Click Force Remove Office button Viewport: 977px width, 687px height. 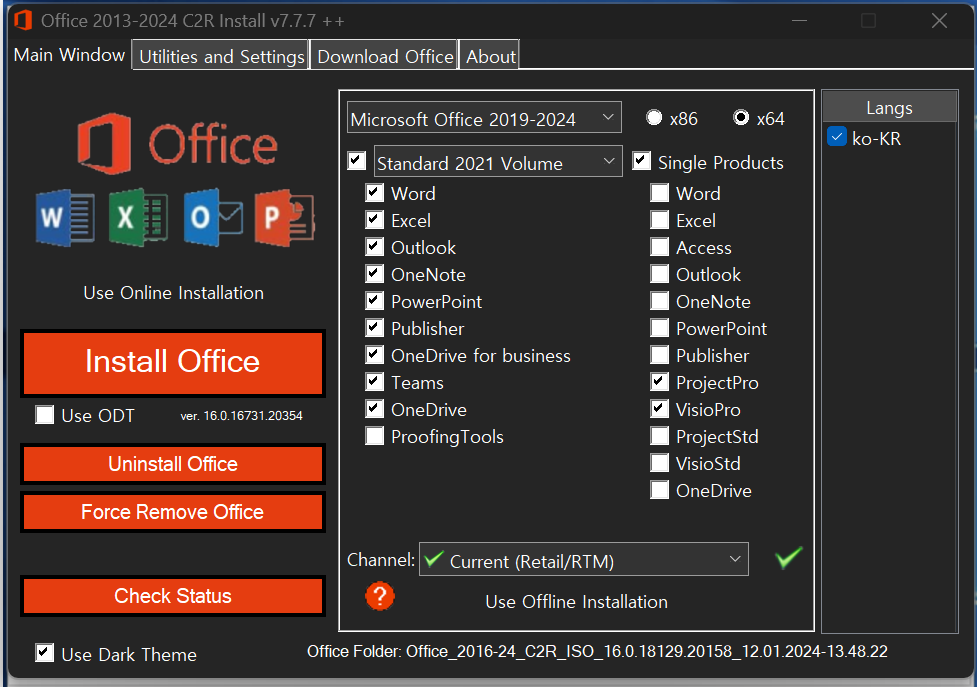pos(173,512)
